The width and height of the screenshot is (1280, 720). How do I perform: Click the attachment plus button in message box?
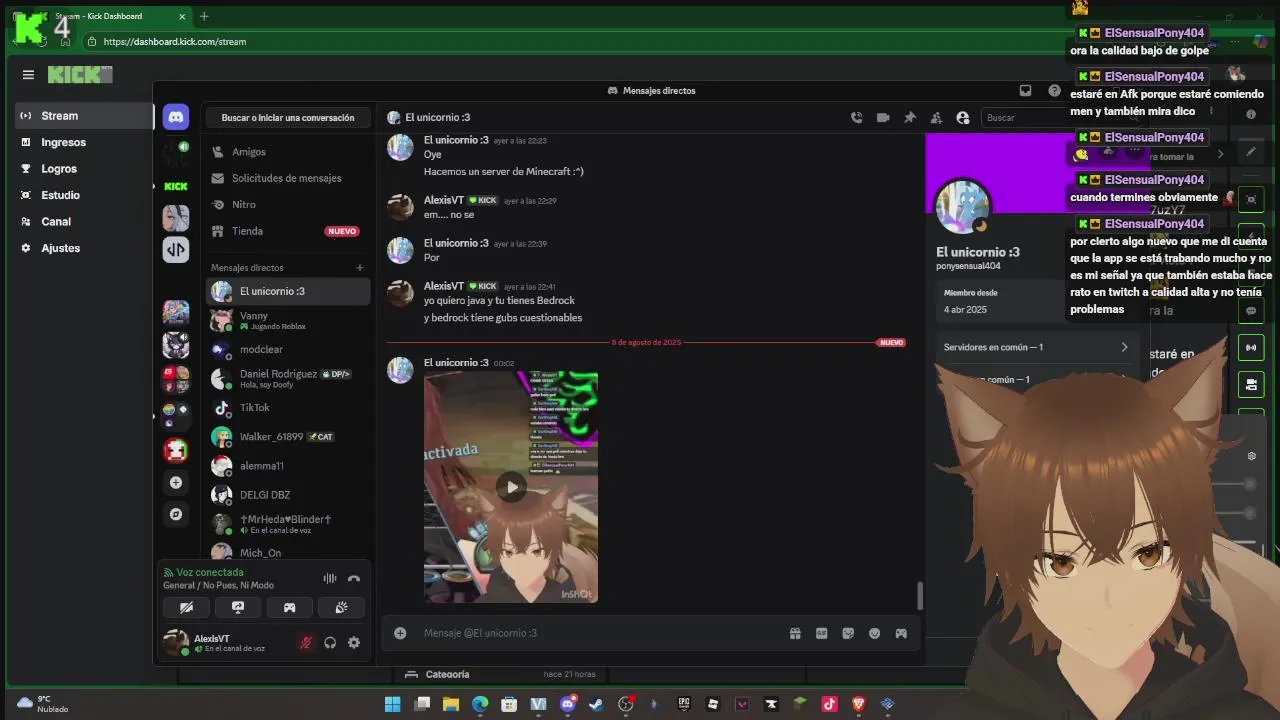pos(400,633)
